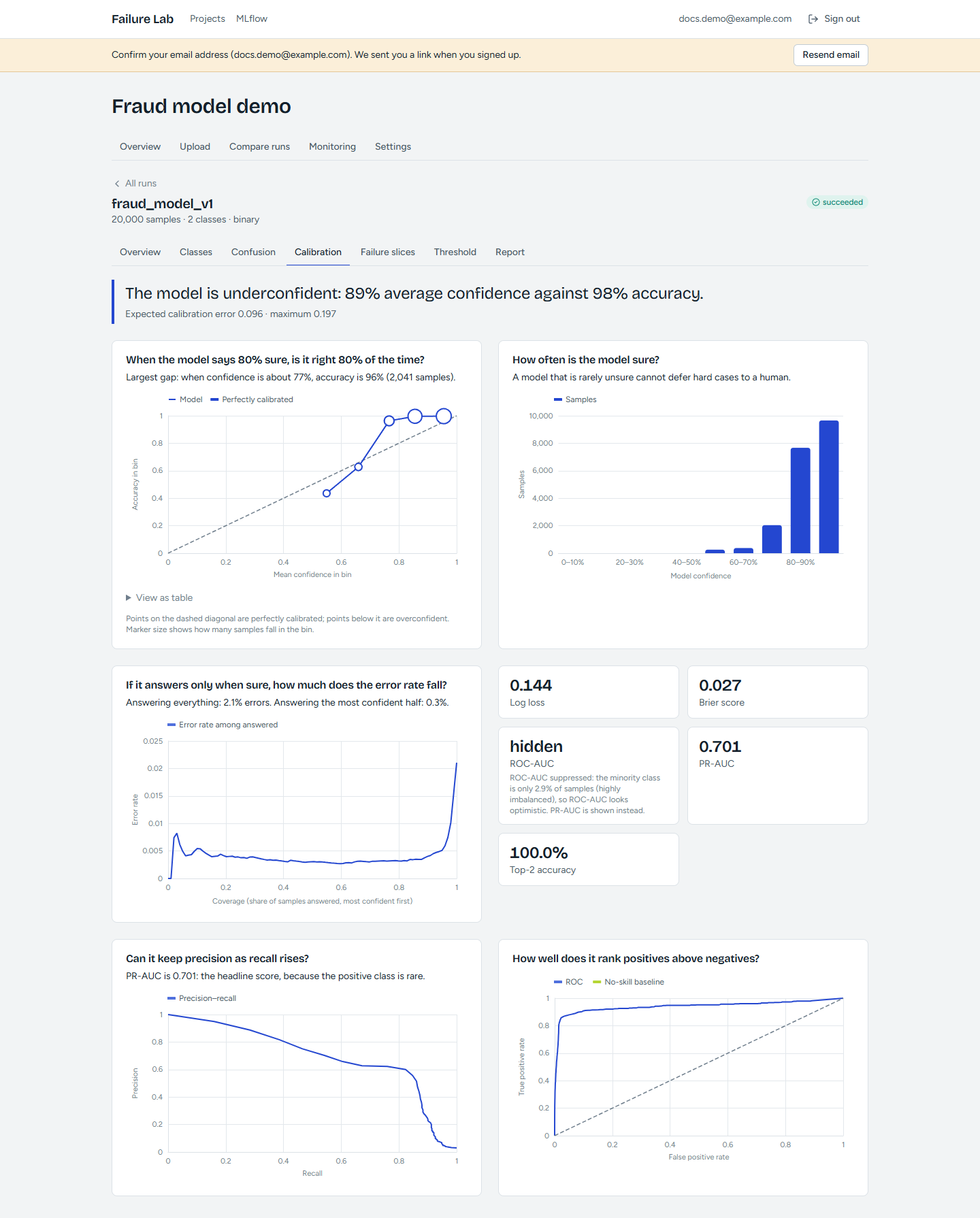
Task: Open project Settings
Action: pos(393,147)
